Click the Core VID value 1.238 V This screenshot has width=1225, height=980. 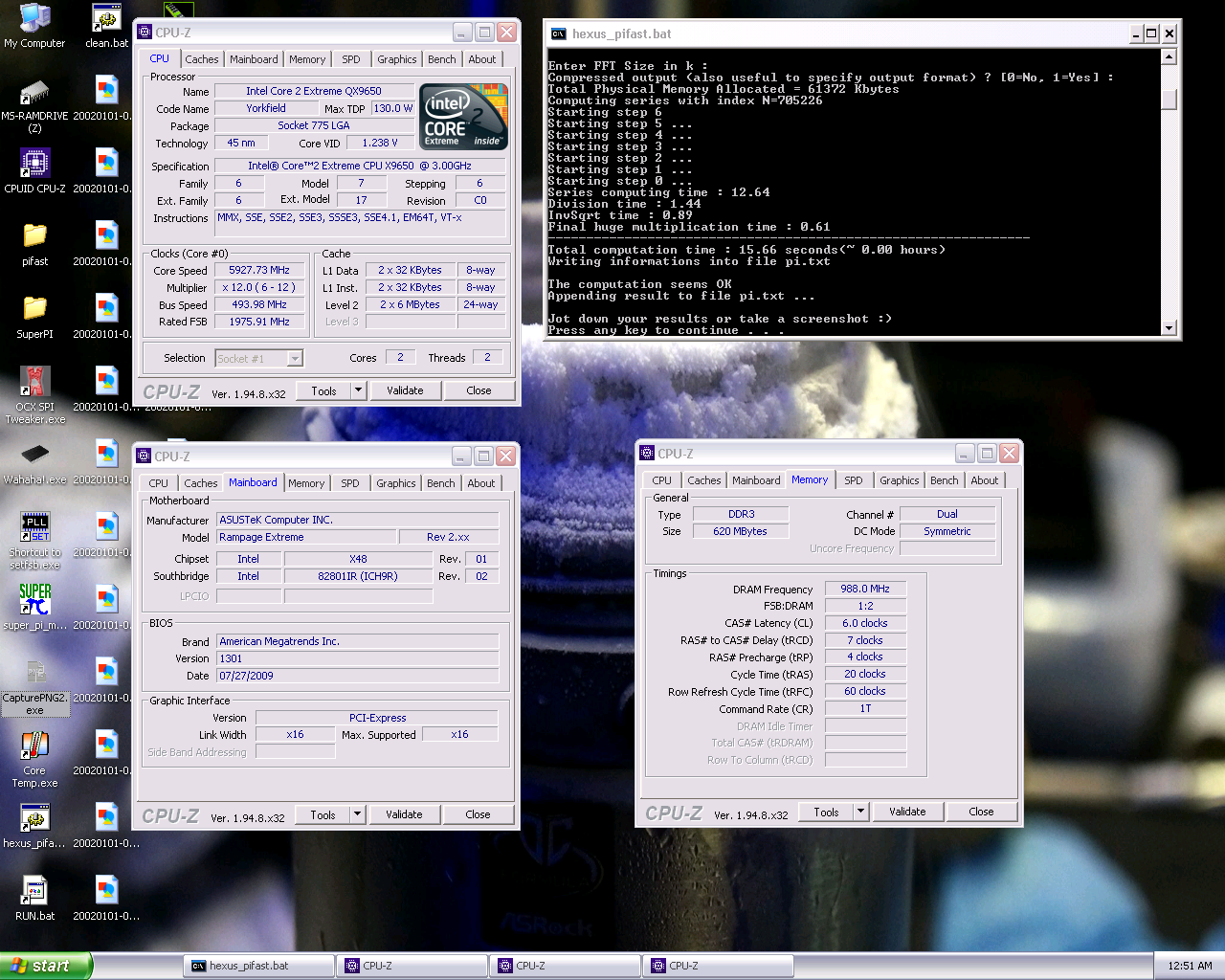pos(380,143)
